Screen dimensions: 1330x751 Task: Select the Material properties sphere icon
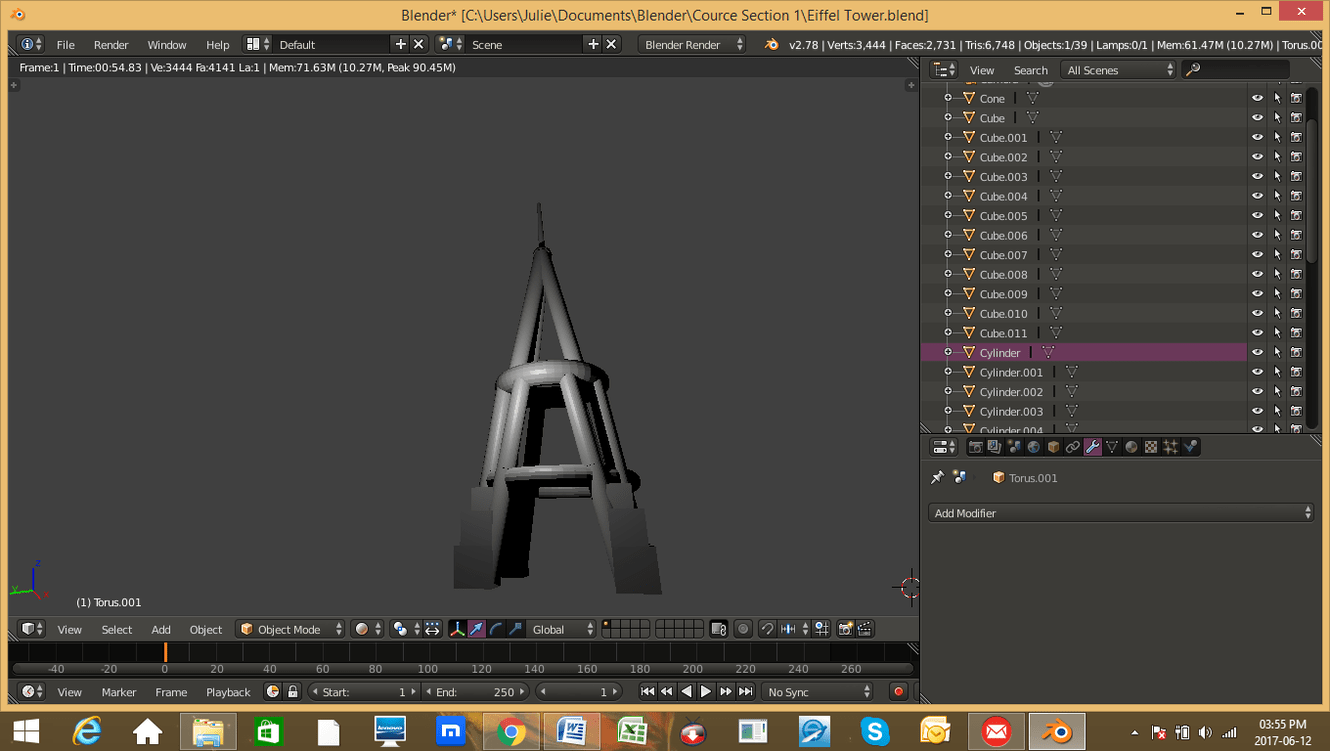1131,446
